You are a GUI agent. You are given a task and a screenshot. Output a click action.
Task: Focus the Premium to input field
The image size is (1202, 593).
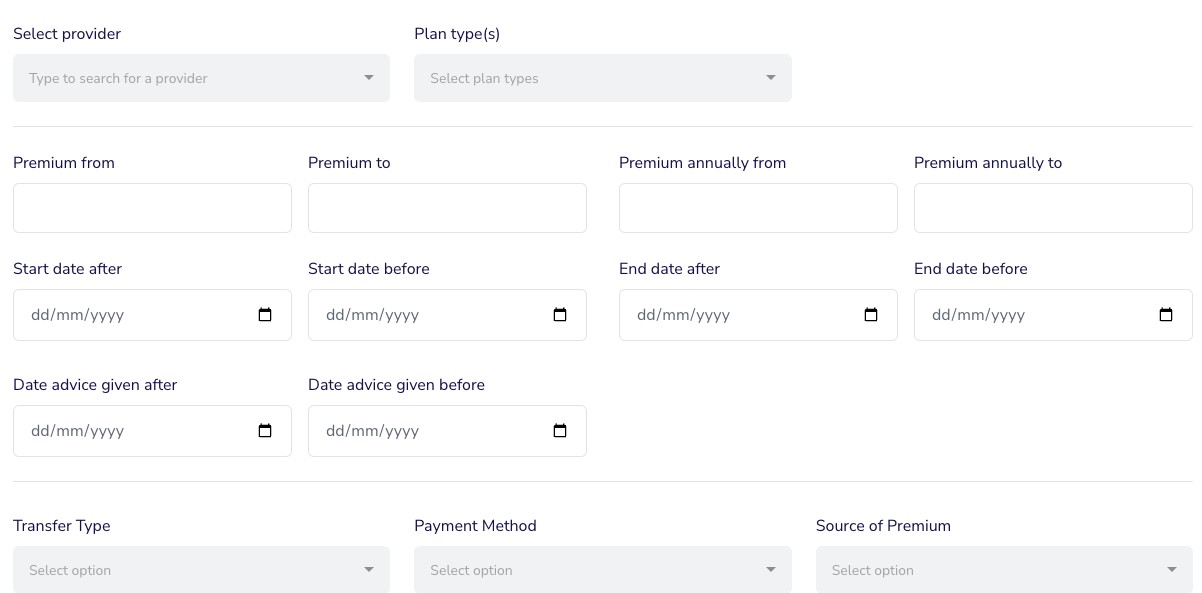point(447,208)
